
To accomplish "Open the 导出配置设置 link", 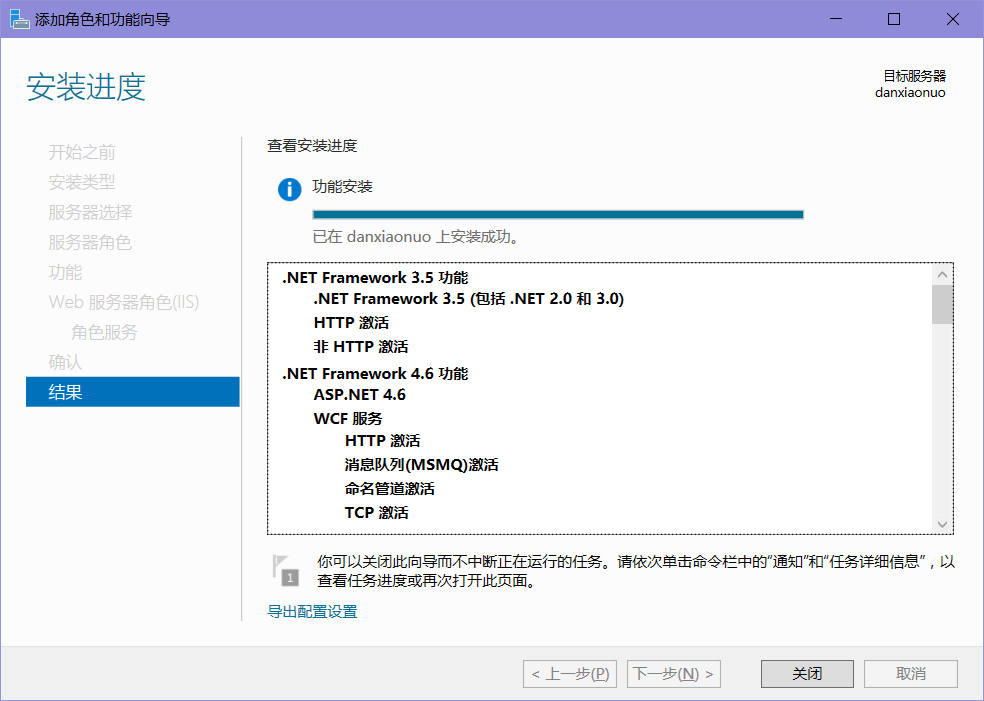I will 311,610.
